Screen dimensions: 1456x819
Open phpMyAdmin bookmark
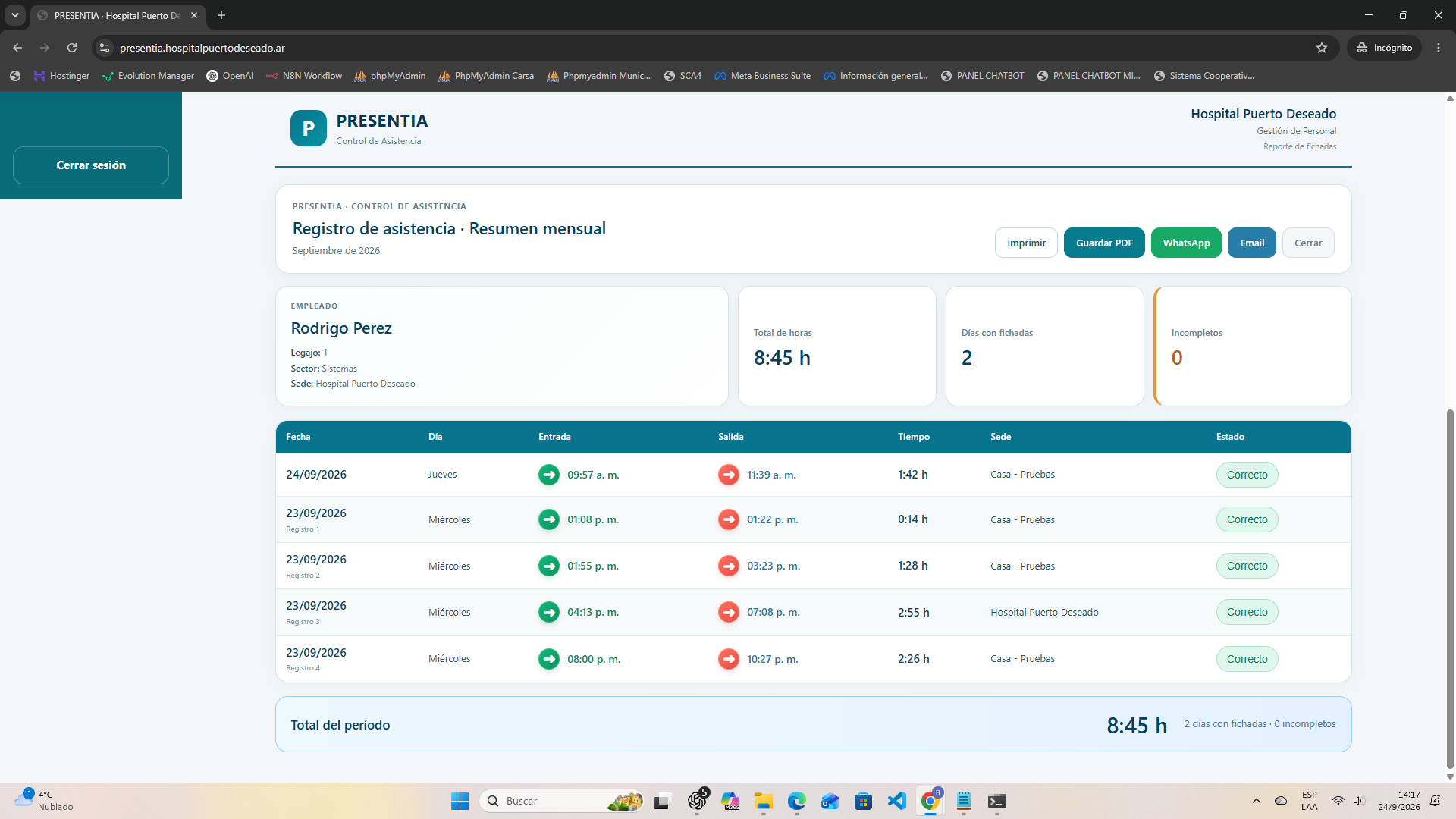[x=390, y=76]
